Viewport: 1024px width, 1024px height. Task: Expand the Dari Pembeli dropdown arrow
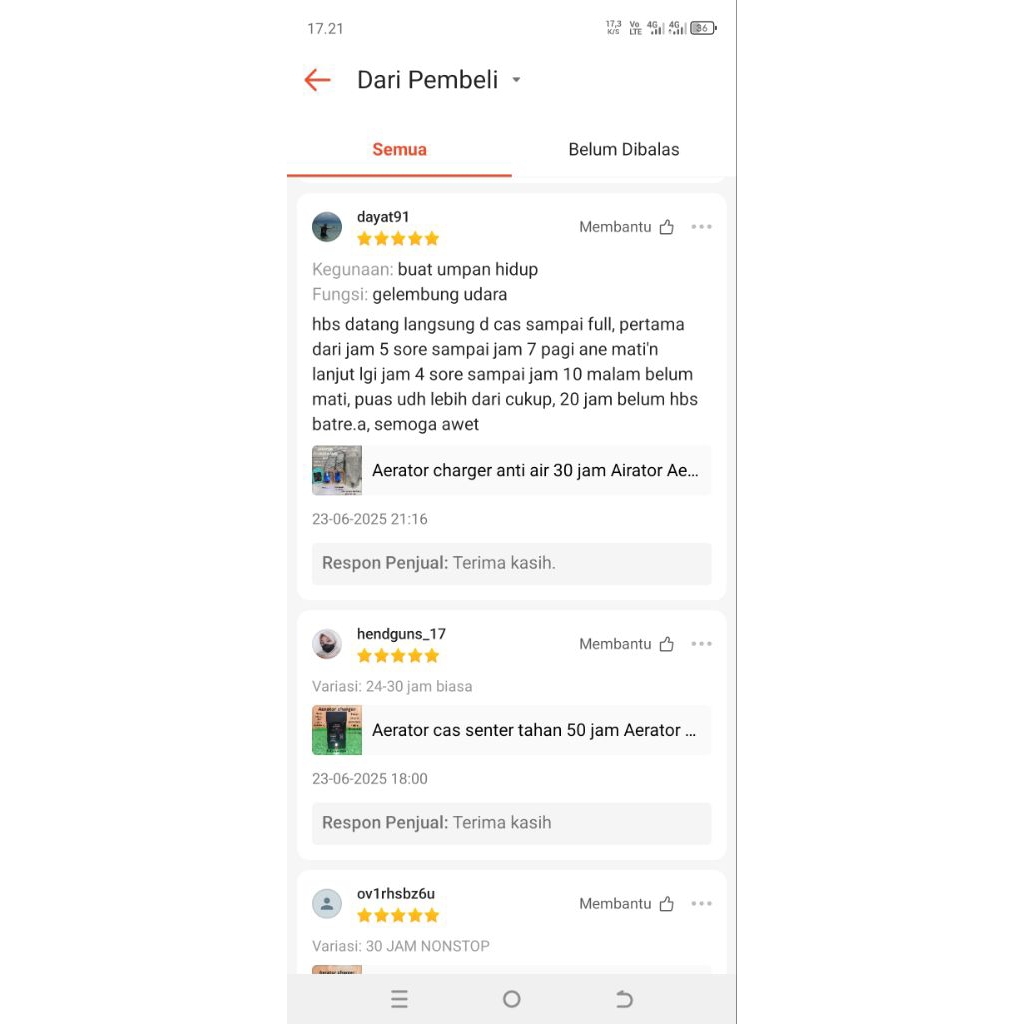516,80
